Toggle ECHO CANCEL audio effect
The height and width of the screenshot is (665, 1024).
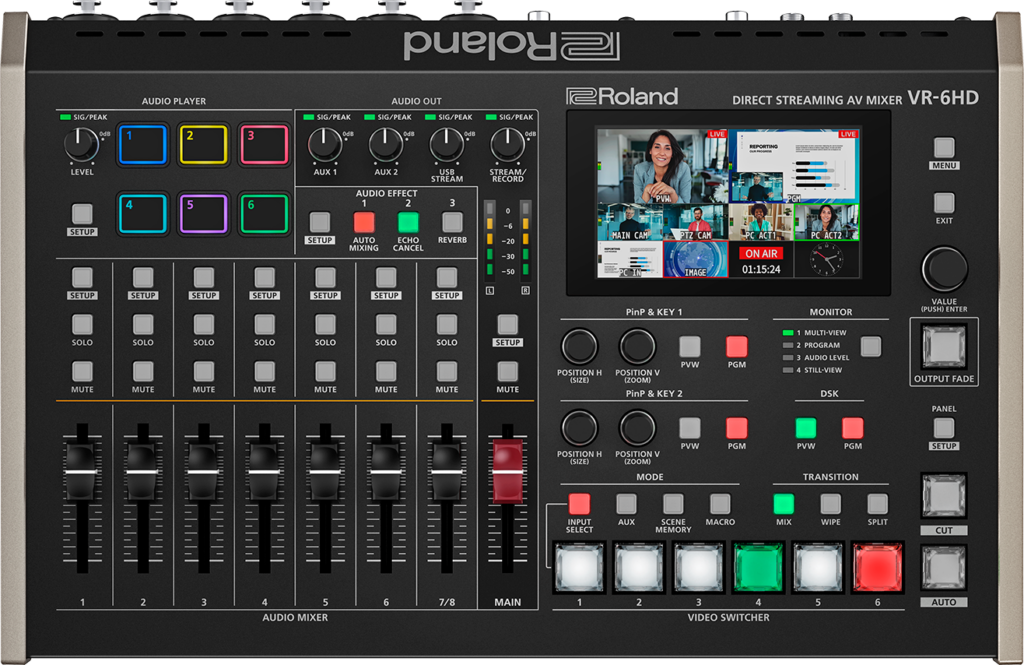click(408, 222)
